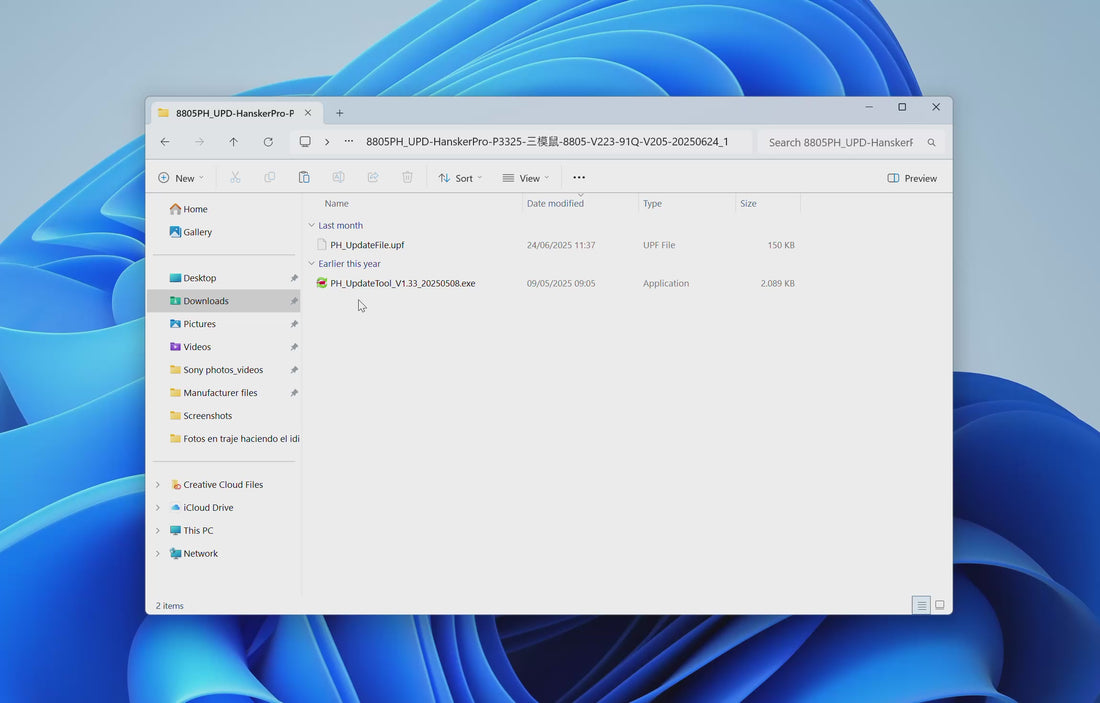The width and height of the screenshot is (1100, 703).
Task: Click the Refresh icon in navigation bar
Action: (268, 142)
